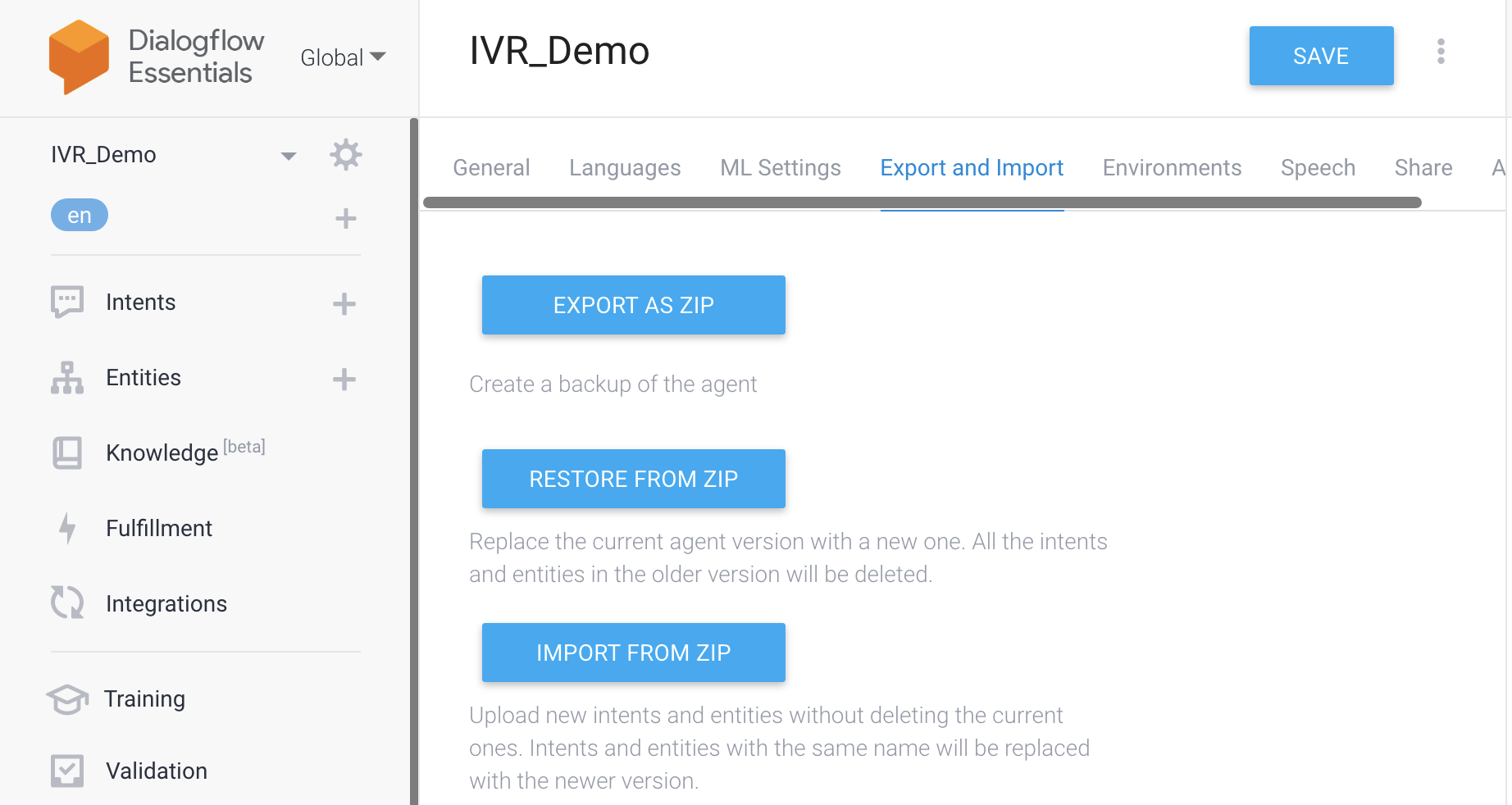Image resolution: width=1512 pixels, height=805 pixels.
Task: Add a new intent with the plus icon
Action: (x=344, y=303)
